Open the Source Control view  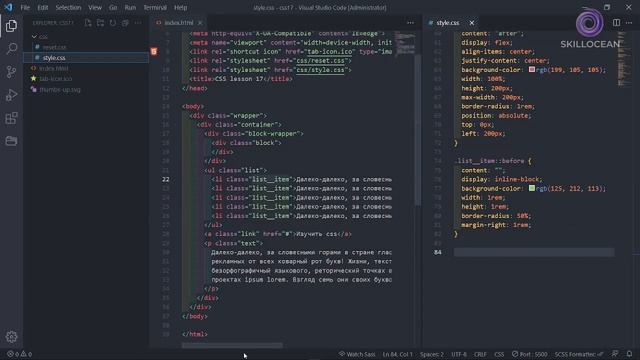coord(11,72)
